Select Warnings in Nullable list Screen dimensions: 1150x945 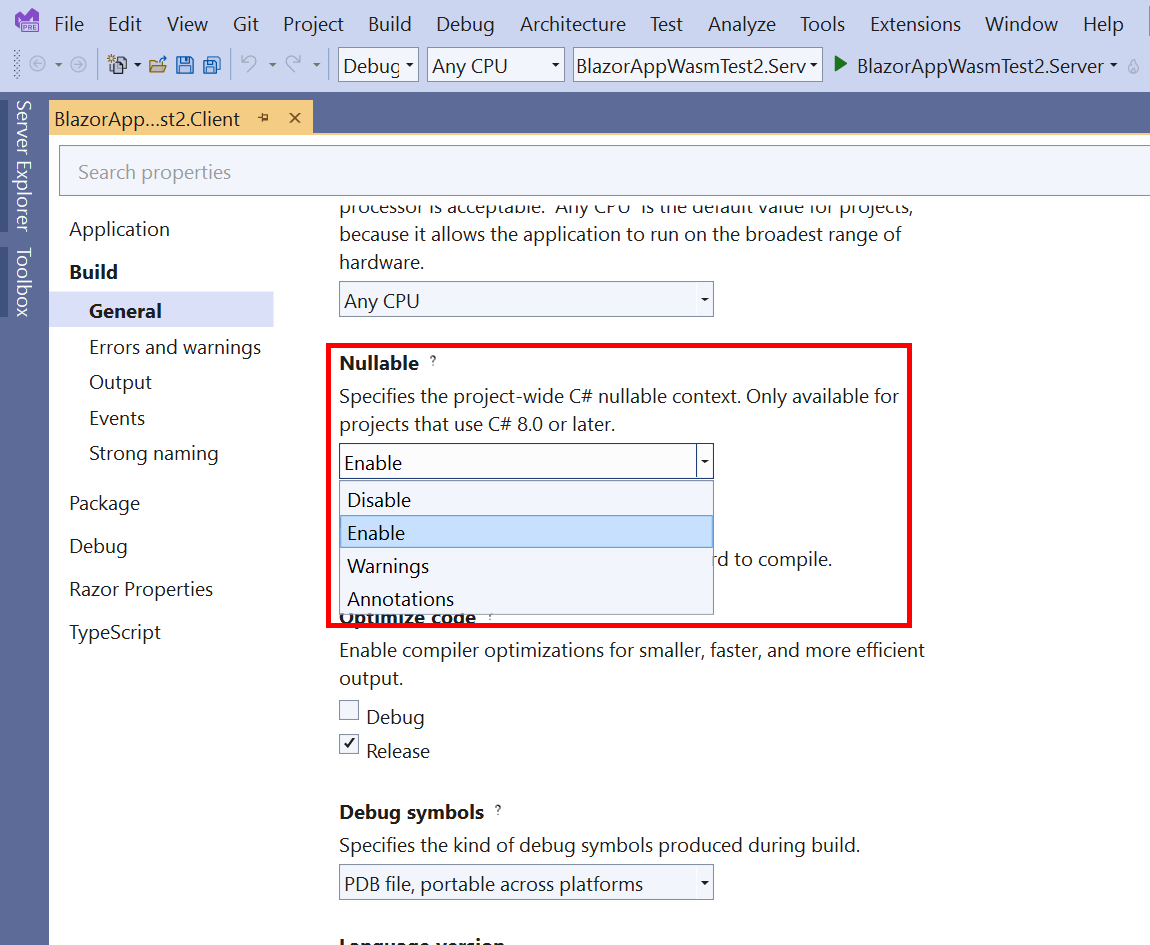click(526, 566)
